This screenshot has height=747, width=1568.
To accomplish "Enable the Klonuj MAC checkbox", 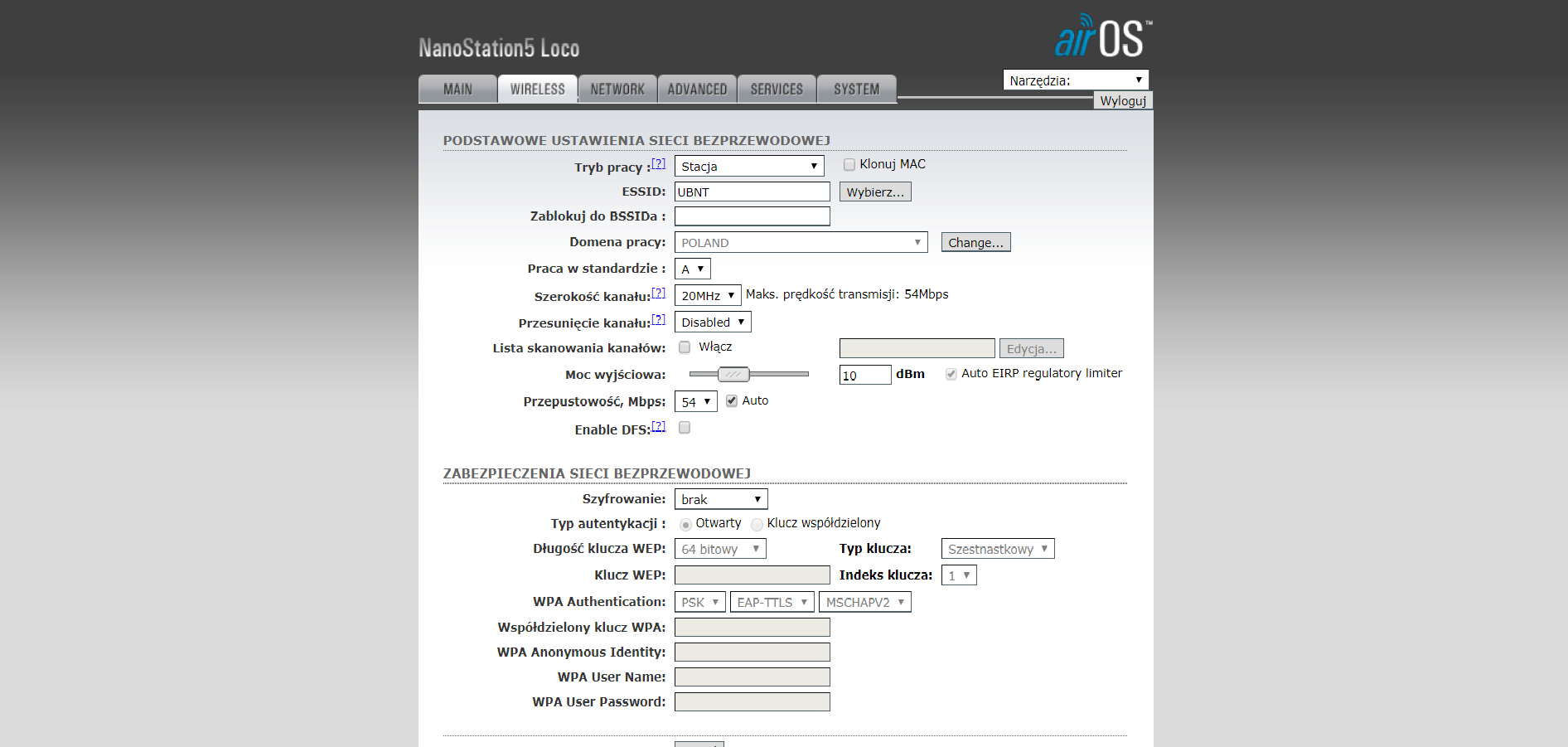I will coord(849,164).
